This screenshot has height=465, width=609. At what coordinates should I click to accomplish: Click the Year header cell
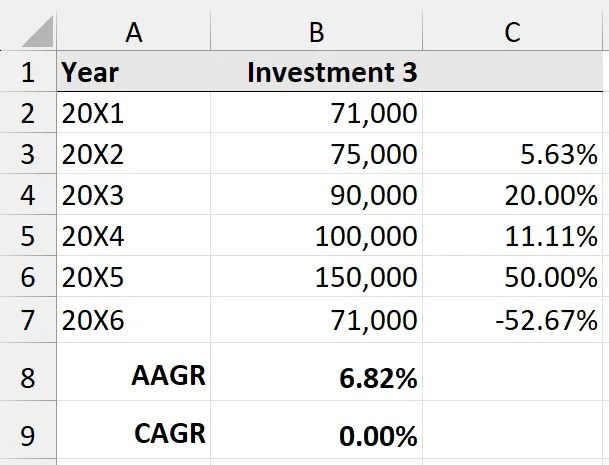[133, 73]
